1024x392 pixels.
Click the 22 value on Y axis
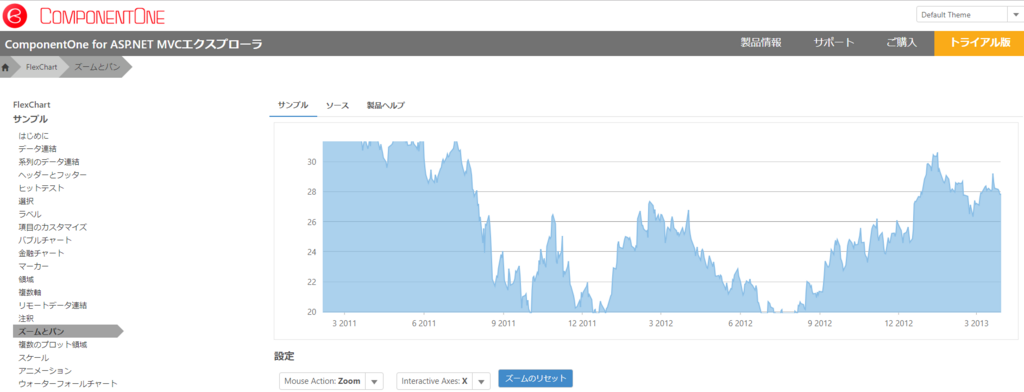coord(312,282)
